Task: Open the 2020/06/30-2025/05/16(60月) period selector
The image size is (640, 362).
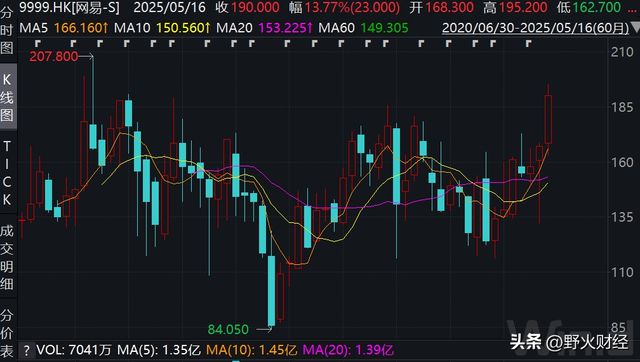Action: [535, 28]
